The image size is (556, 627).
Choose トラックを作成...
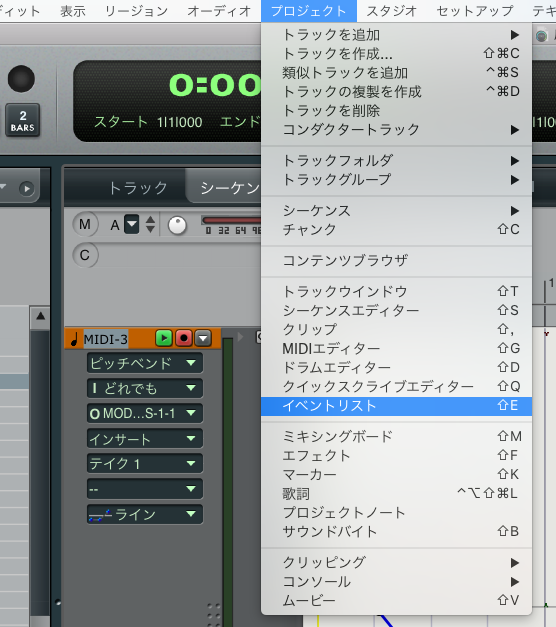tap(396, 53)
